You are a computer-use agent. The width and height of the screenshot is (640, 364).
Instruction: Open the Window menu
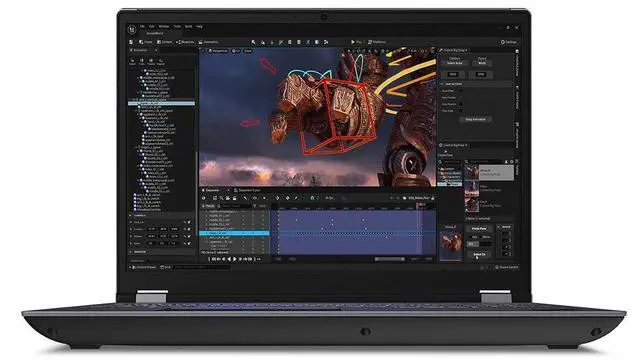(x=164, y=27)
